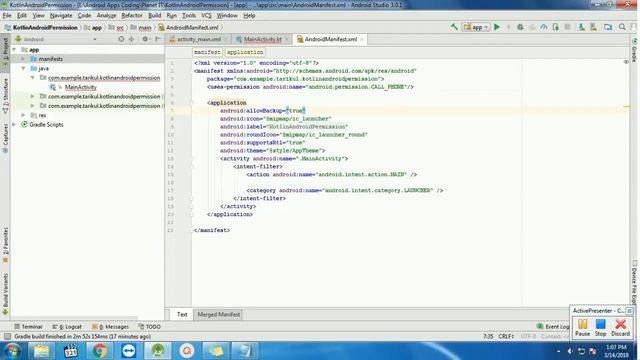
Task: Click the Search Everywhere magnifier icon
Action: coord(622,27)
